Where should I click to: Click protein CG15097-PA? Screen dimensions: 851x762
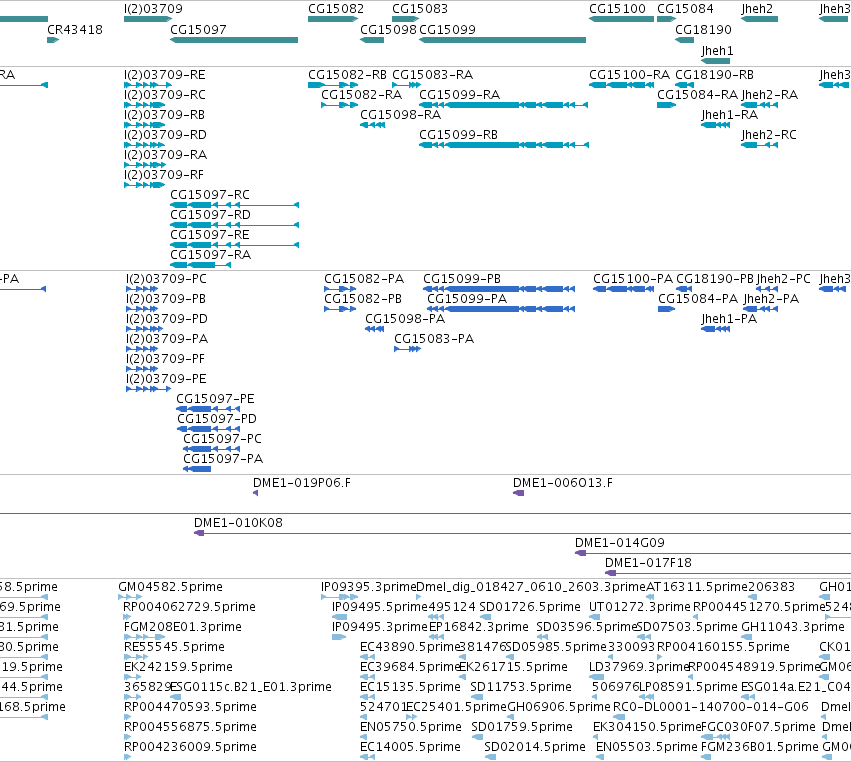pyautogui.click(x=197, y=469)
